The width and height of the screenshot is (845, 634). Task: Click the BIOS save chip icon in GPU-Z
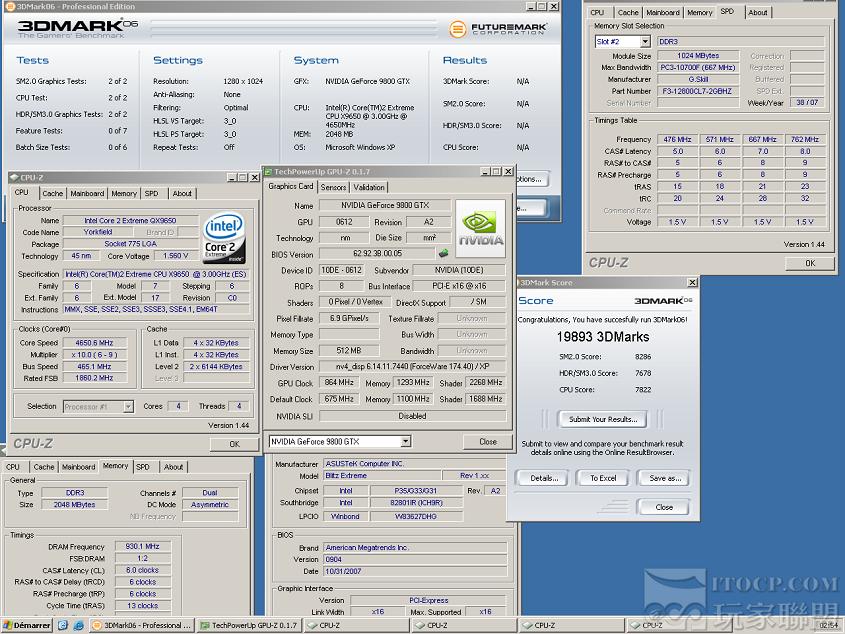[442, 254]
